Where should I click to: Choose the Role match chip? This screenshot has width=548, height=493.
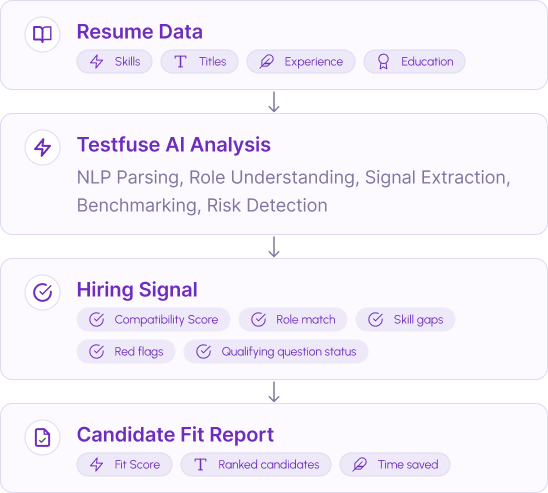click(x=293, y=319)
